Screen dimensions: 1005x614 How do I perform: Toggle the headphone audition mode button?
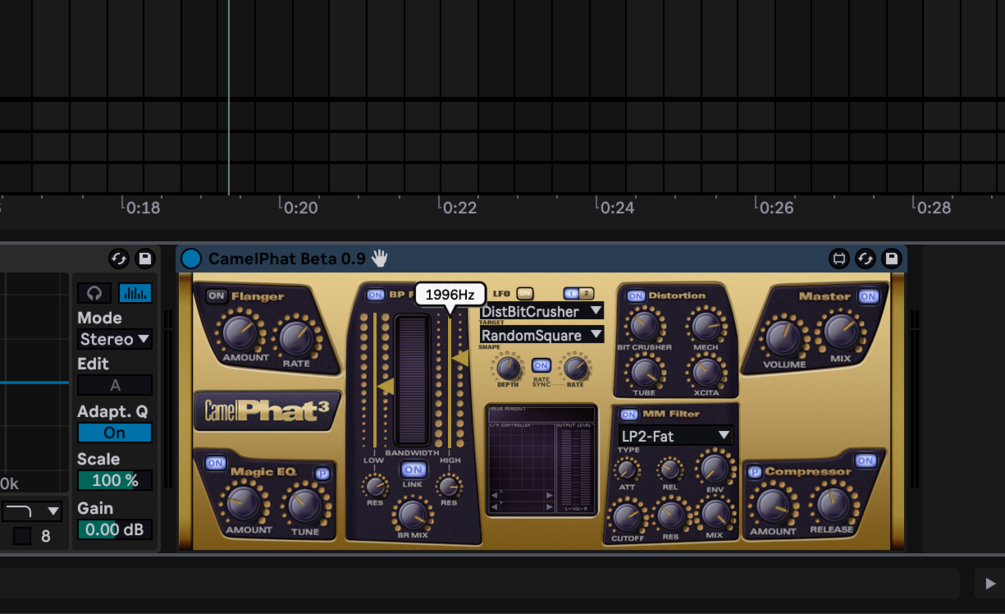click(94, 293)
